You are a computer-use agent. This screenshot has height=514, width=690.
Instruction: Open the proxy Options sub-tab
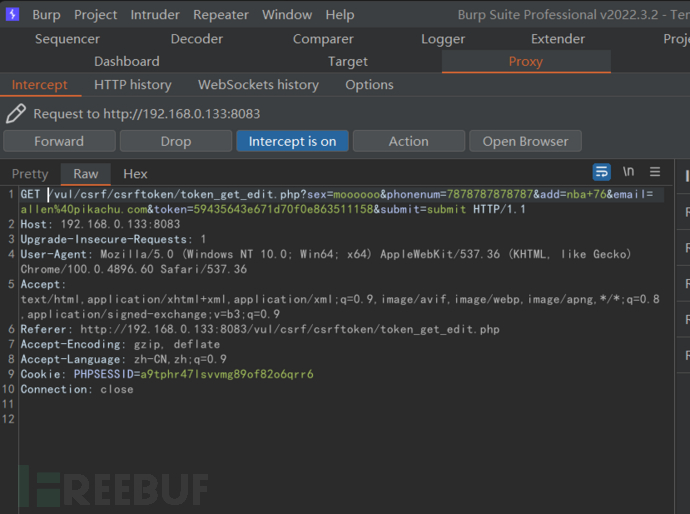[369, 84]
